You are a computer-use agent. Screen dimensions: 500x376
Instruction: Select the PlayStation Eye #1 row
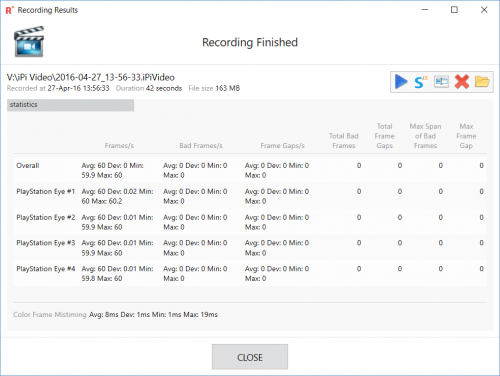[x=250, y=196]
